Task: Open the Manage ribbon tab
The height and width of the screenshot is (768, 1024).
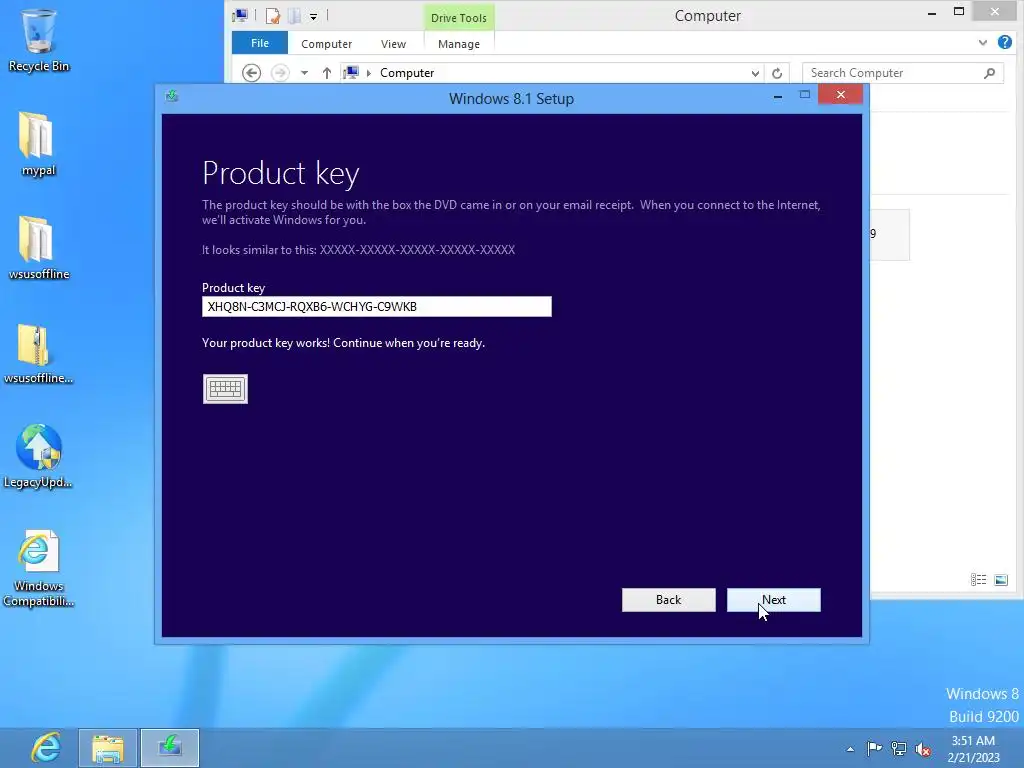Action: coord(459,44)
